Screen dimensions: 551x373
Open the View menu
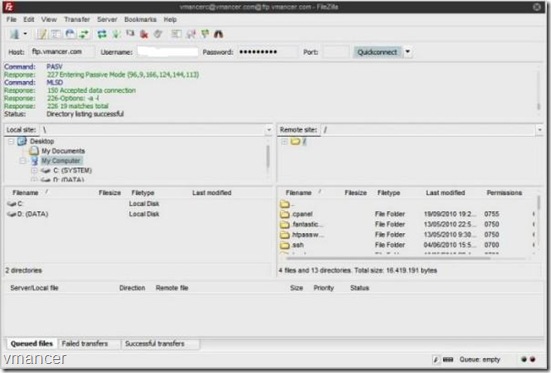[x=49, y=19]
